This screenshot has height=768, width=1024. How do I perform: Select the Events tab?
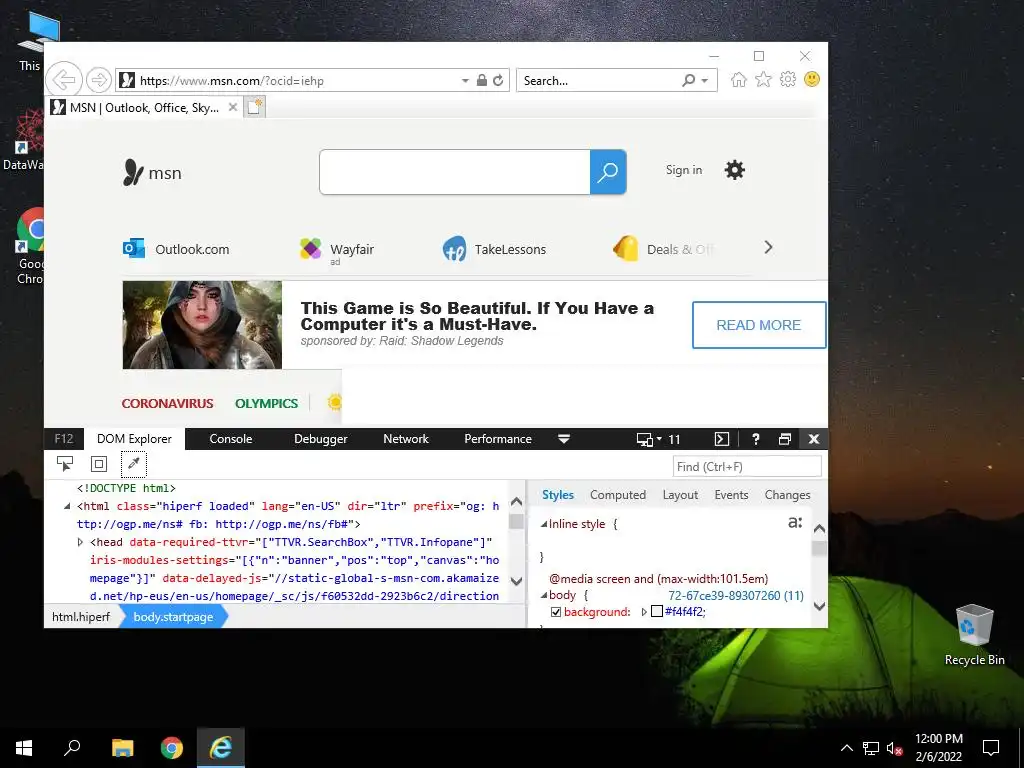click(x=731, y=495)
